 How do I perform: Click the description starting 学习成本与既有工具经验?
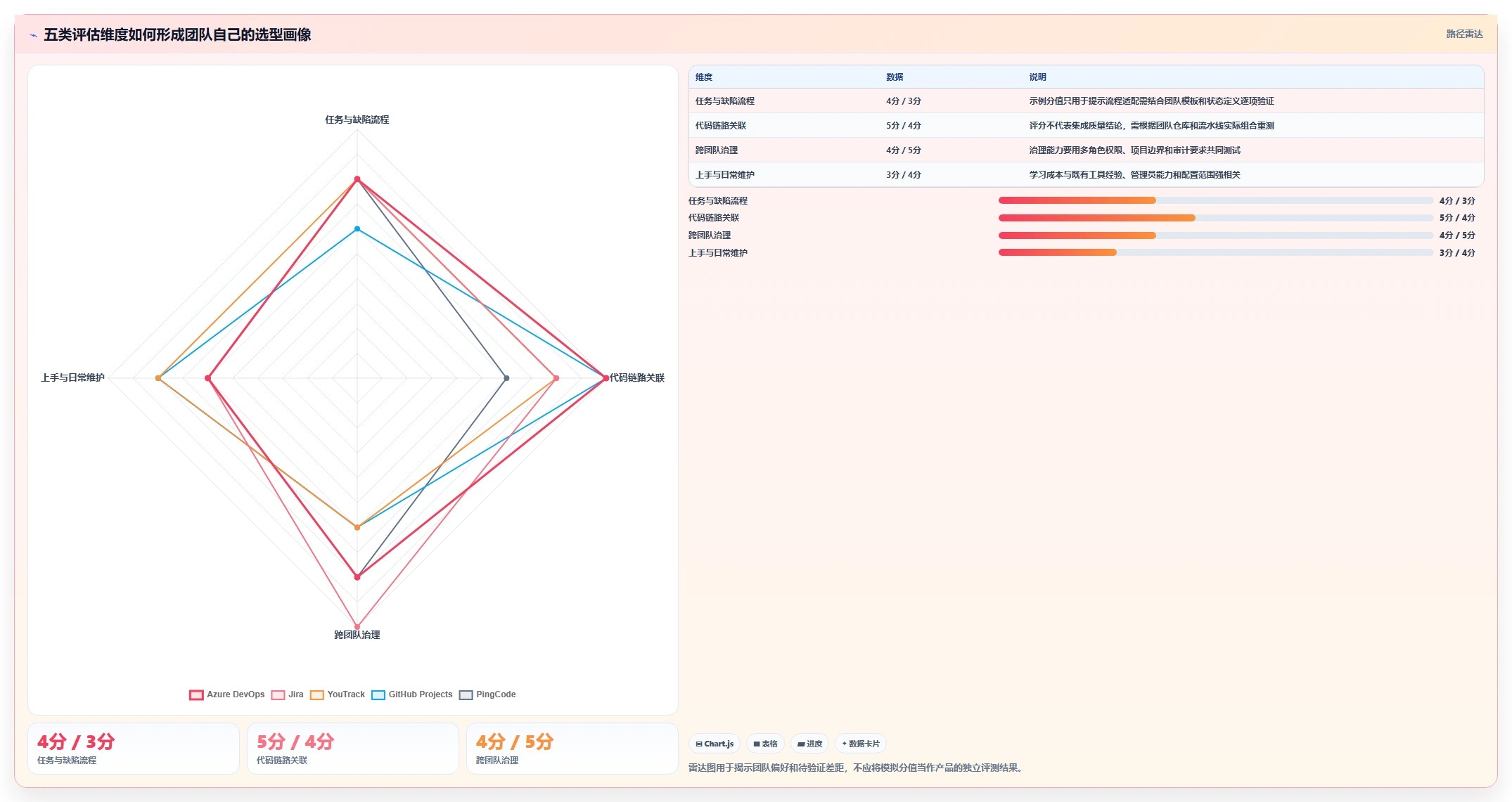(1134, 175)
